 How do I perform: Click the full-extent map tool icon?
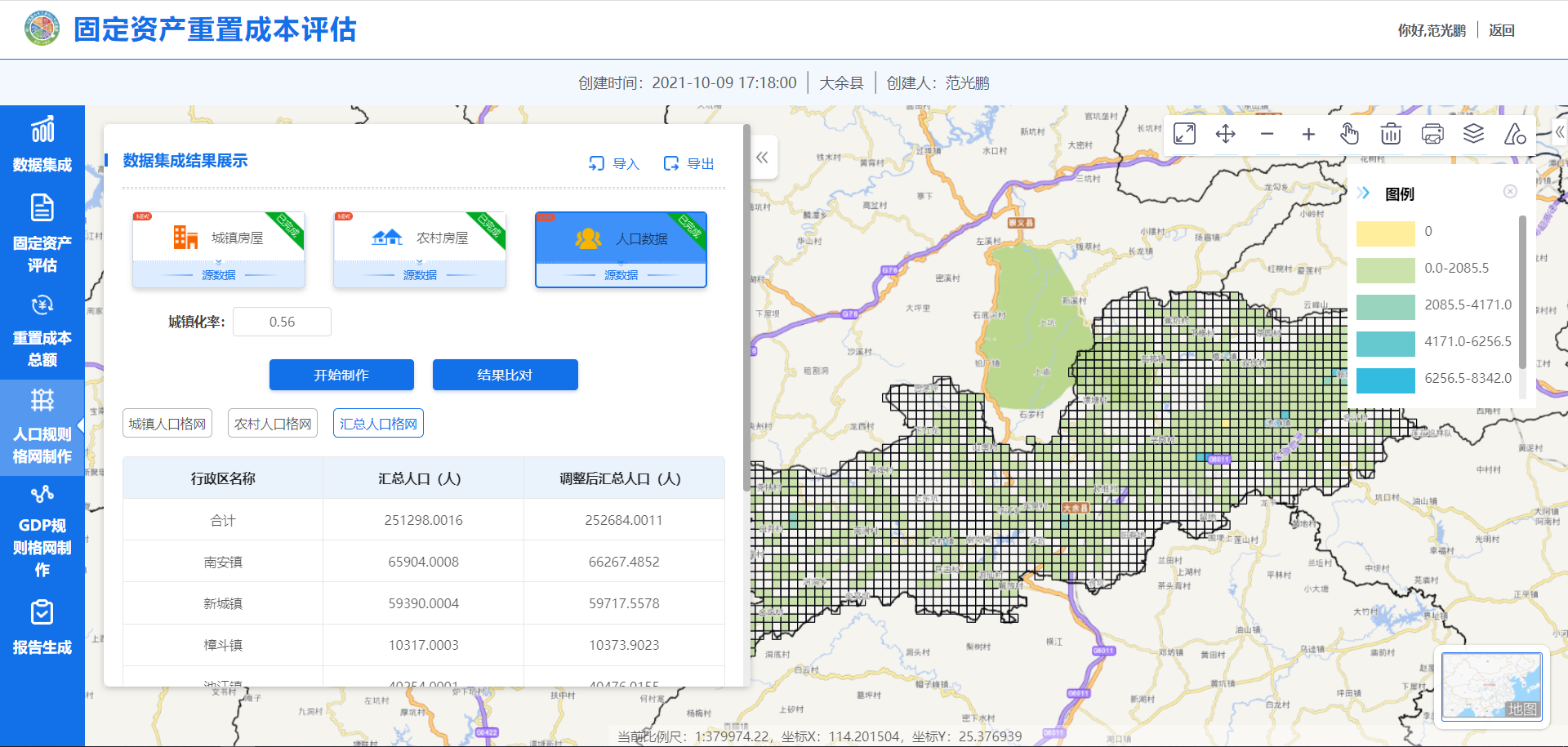1184,134
